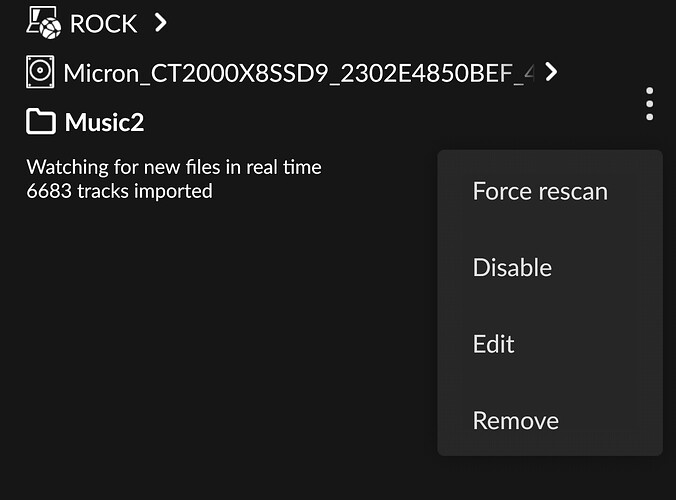Click the blank gap between Disable and Edit
Image resolution: width=676 pixels, height=500 pixels.
click(550, 306)
